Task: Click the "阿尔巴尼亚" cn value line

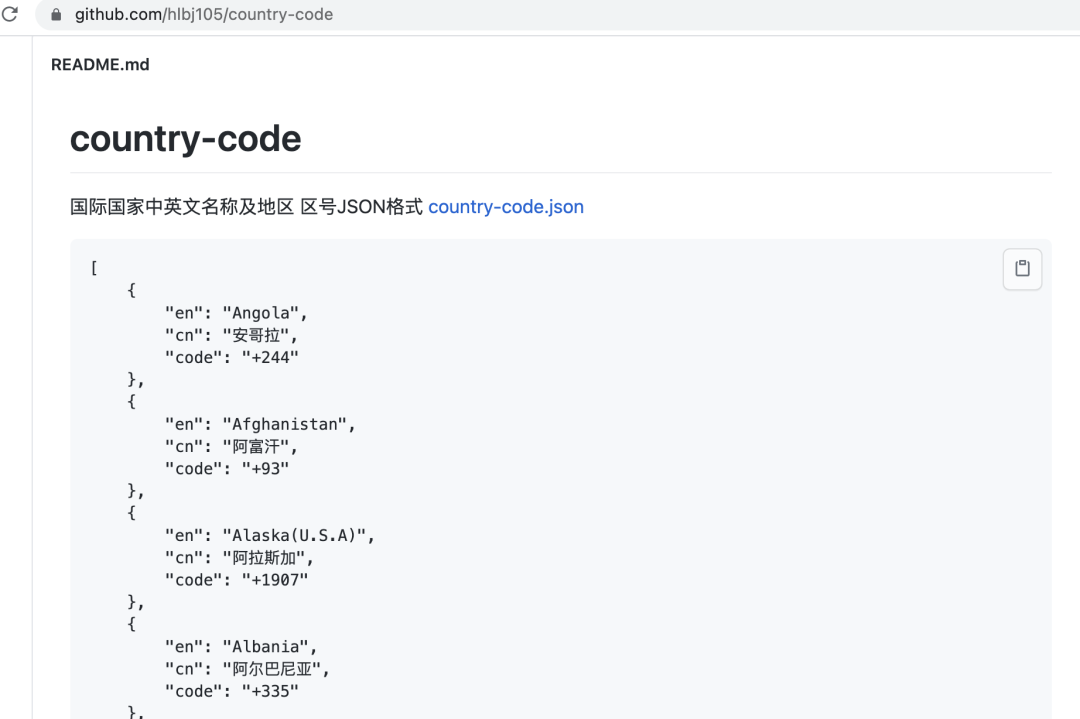Action: [247, 668]
